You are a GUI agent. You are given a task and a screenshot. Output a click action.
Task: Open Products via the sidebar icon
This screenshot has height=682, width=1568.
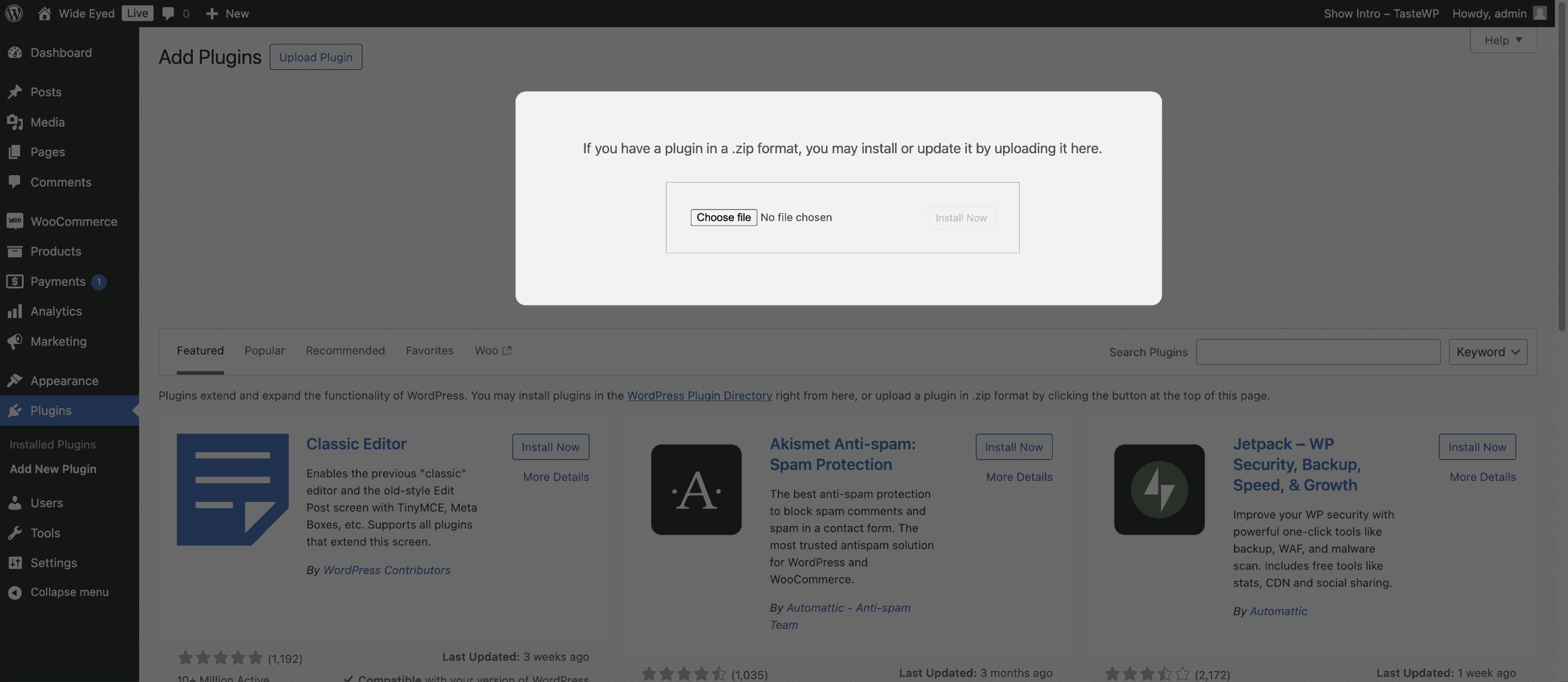[16, 251]
